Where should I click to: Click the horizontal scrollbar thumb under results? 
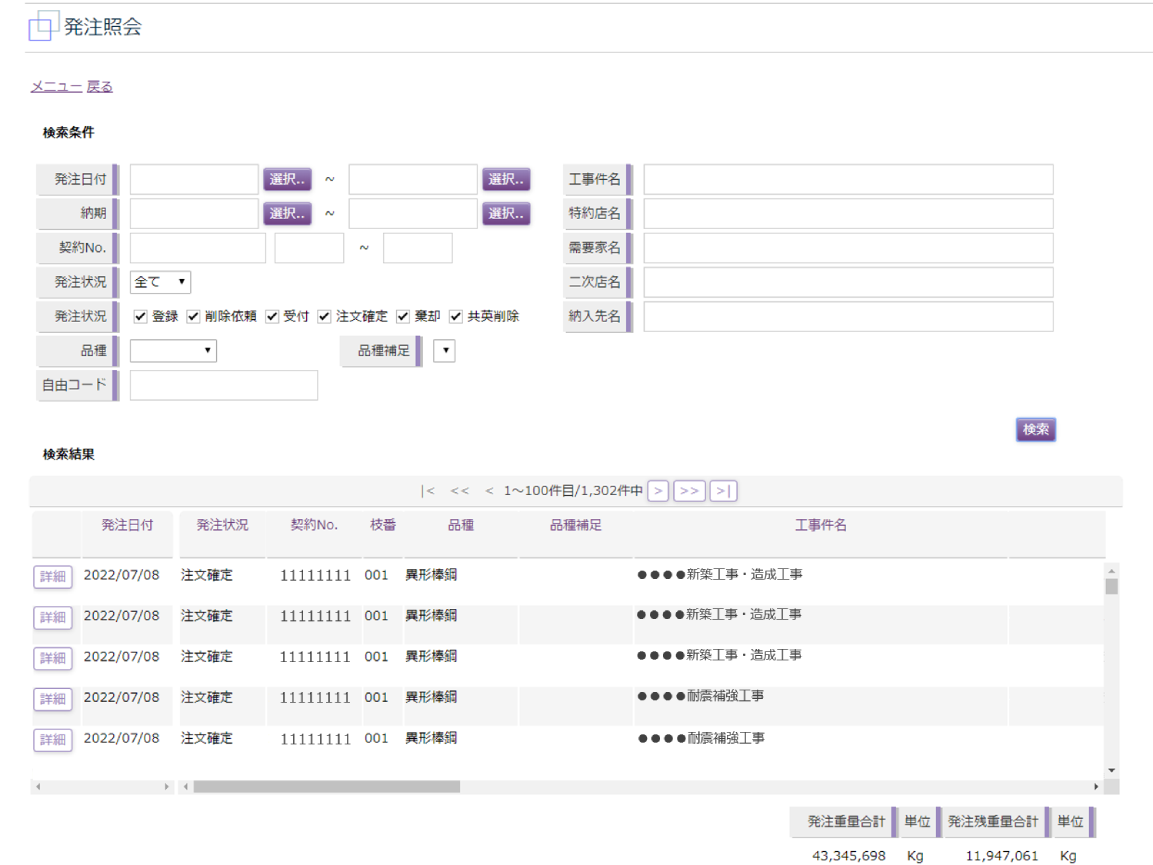[x=326, y=787]
